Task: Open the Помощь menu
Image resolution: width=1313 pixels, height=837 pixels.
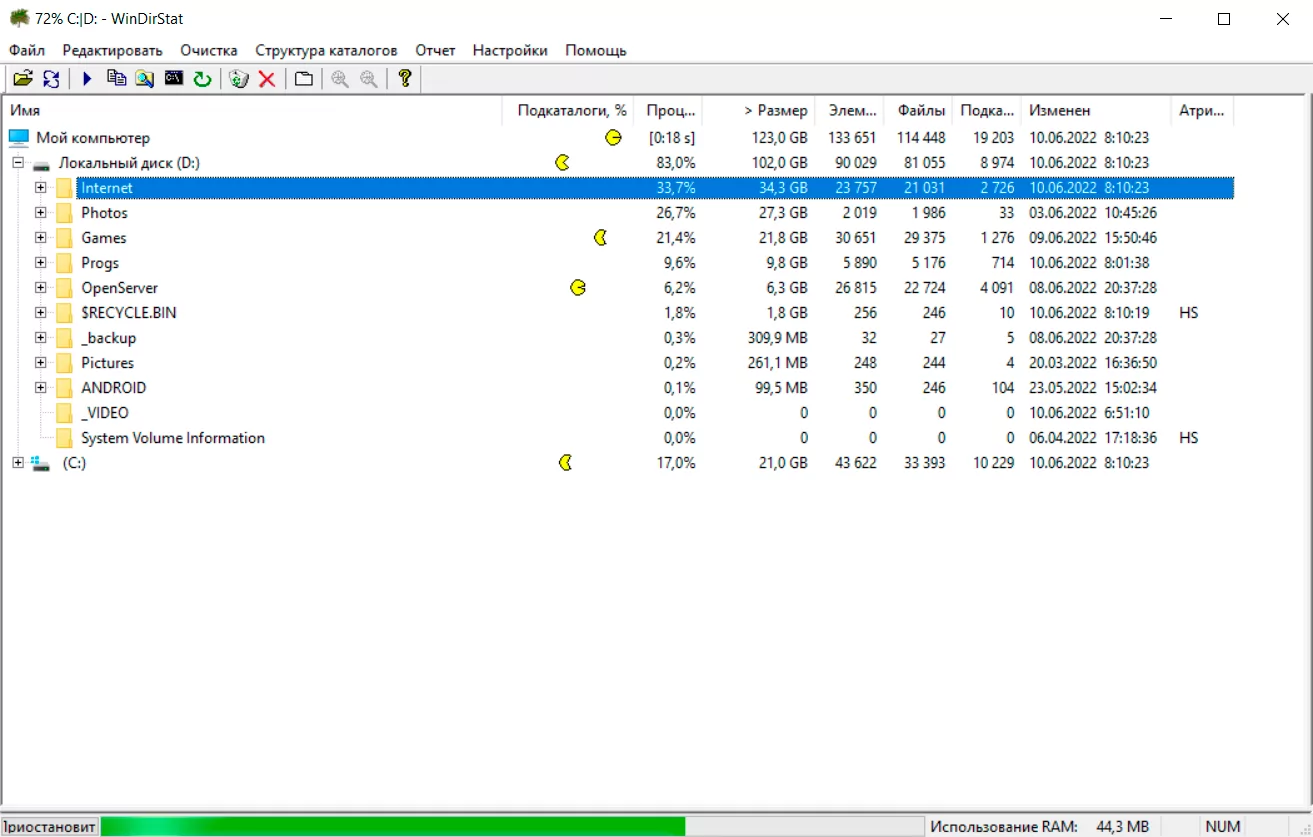Action: tap(596, 50)
